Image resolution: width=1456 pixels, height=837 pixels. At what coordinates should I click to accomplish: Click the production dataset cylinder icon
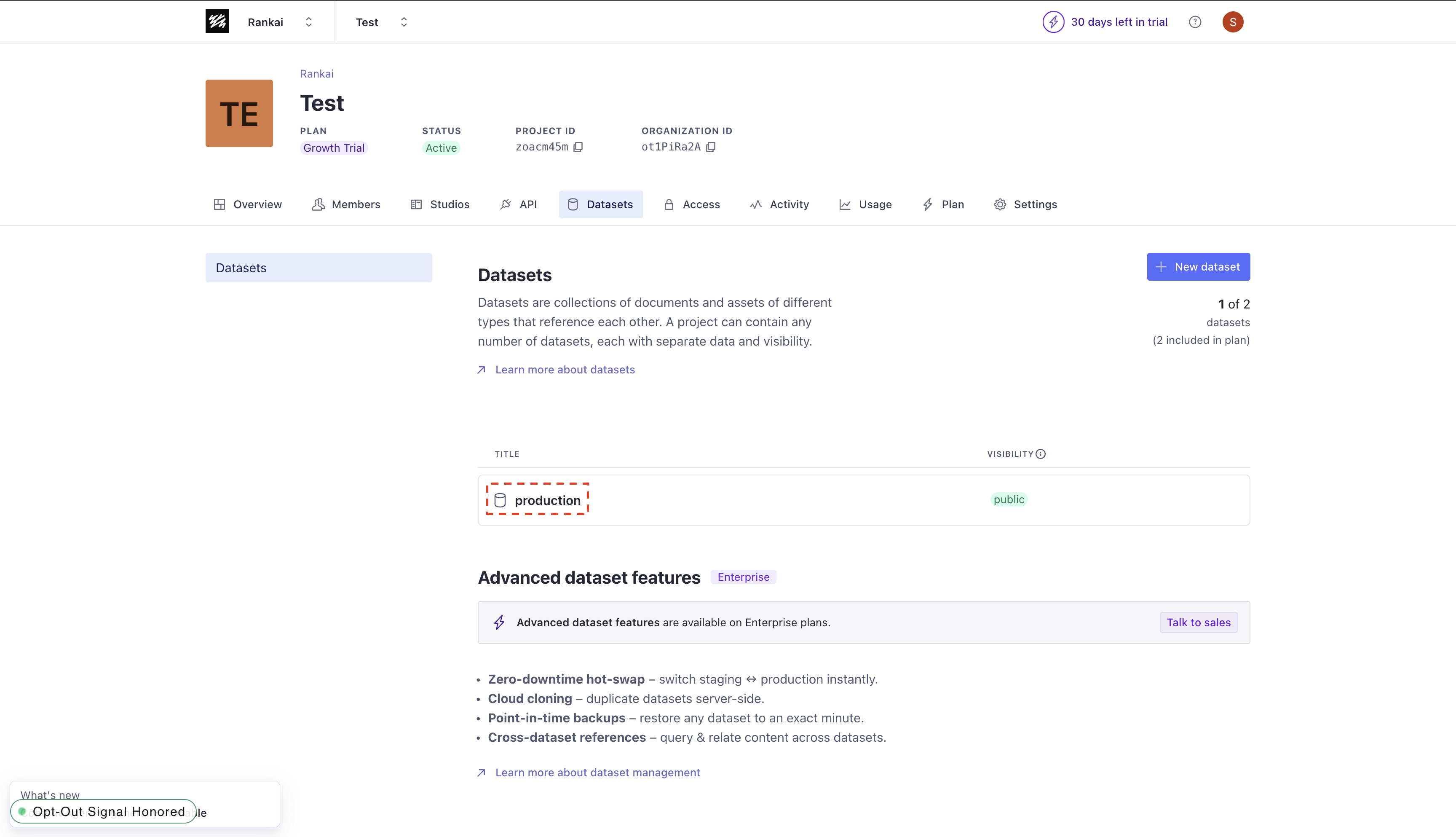500,500
